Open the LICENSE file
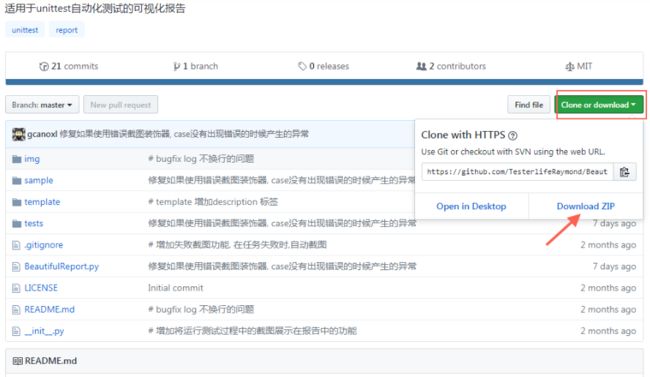The image size is (650, 377). pyautogui.click(x=41, y=288)
